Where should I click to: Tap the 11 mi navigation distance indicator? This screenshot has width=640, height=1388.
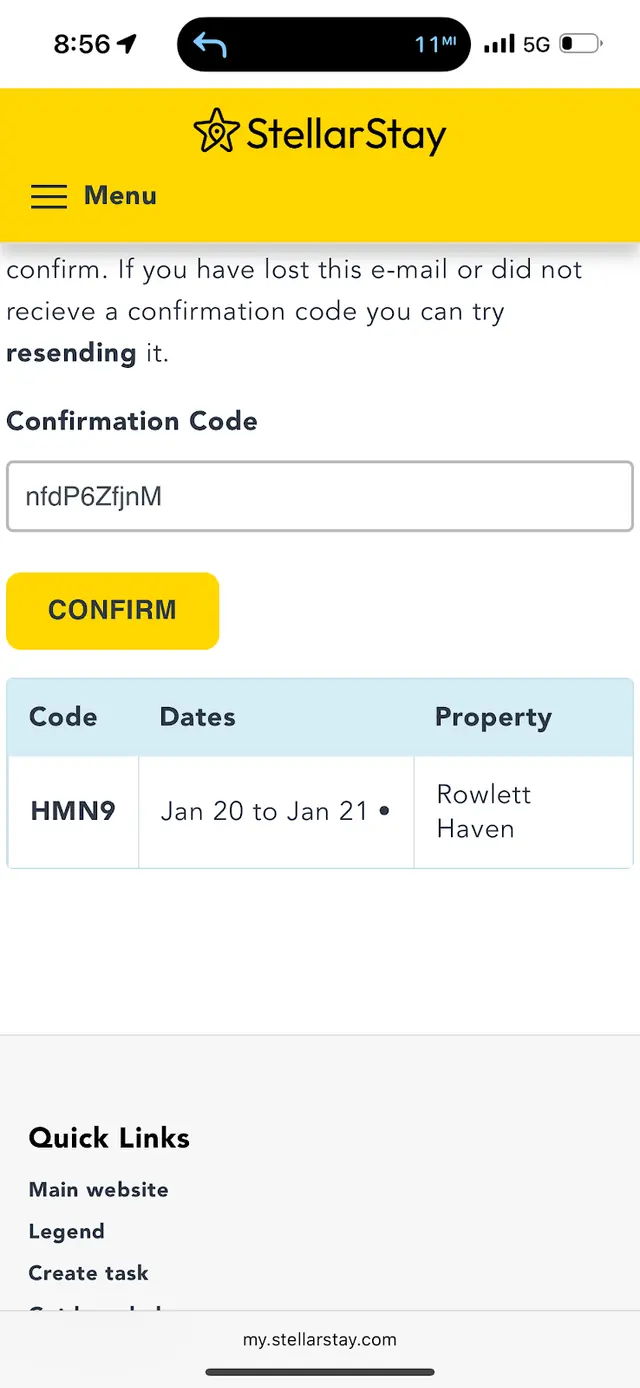(x=435, y=44)
